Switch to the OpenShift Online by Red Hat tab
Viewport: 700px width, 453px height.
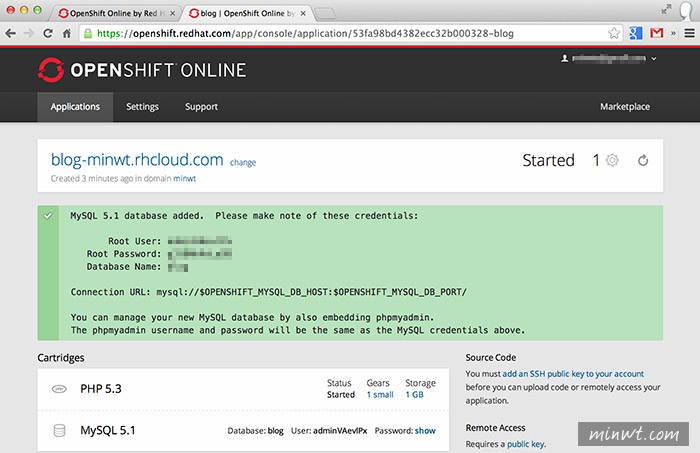116,13
